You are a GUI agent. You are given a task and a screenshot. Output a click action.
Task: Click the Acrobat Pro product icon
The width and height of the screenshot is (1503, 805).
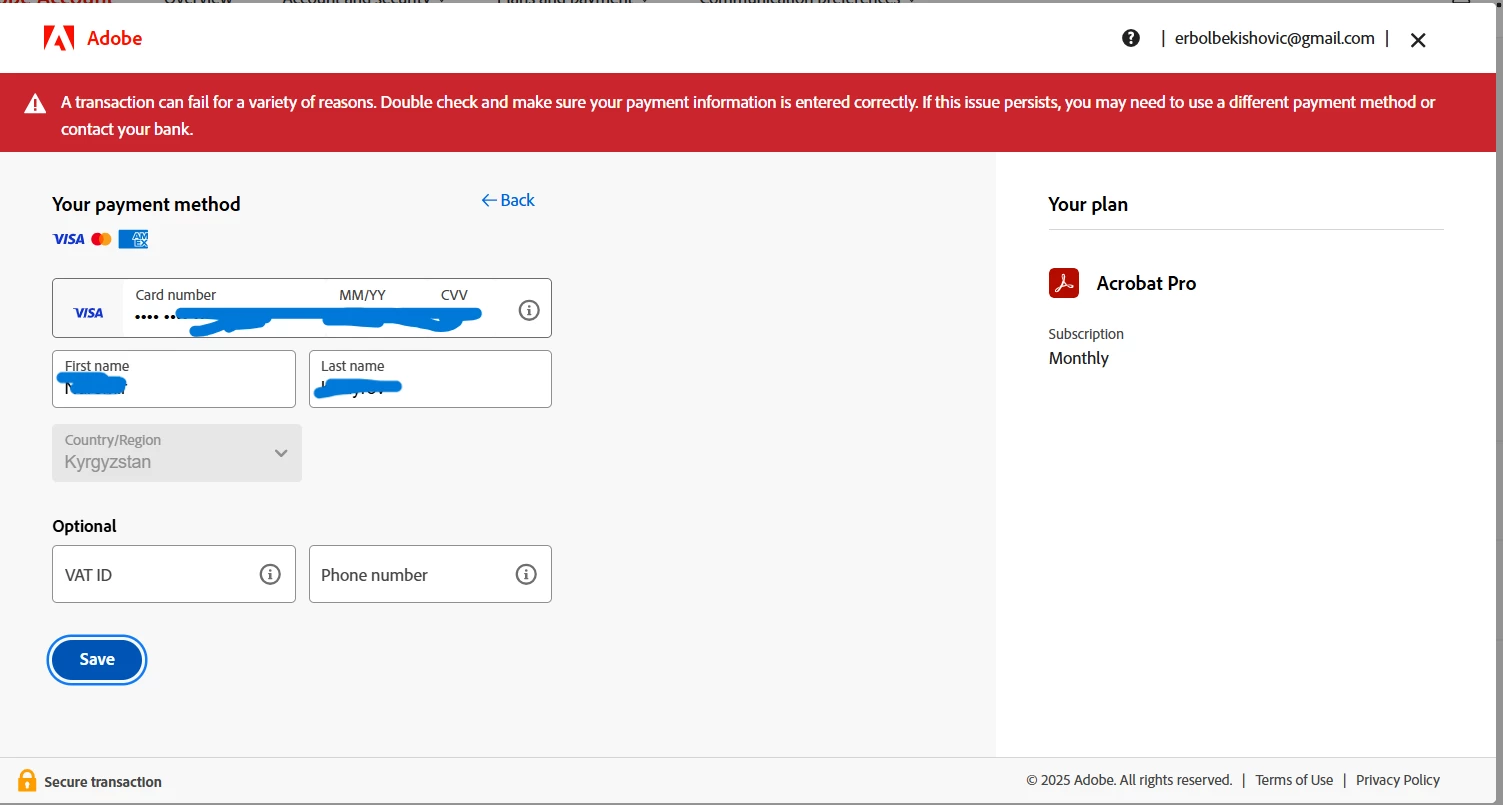tap(1064, 283)
